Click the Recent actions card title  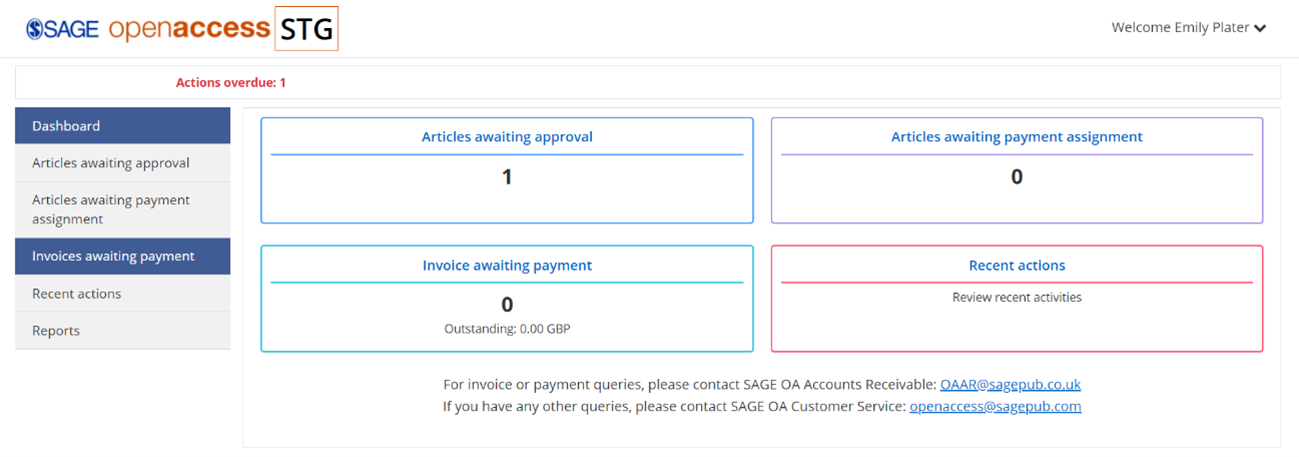[x=1017, y=266]
